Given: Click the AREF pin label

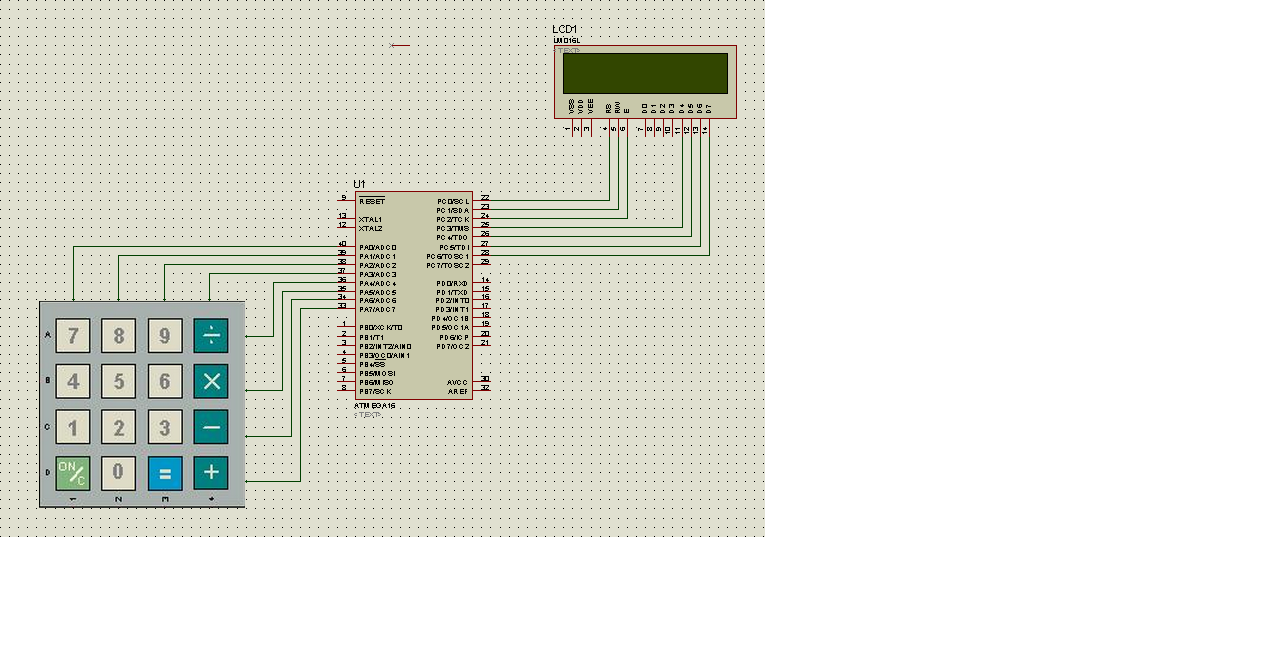Looking at the screenshot, I should (x=458, y=392).
